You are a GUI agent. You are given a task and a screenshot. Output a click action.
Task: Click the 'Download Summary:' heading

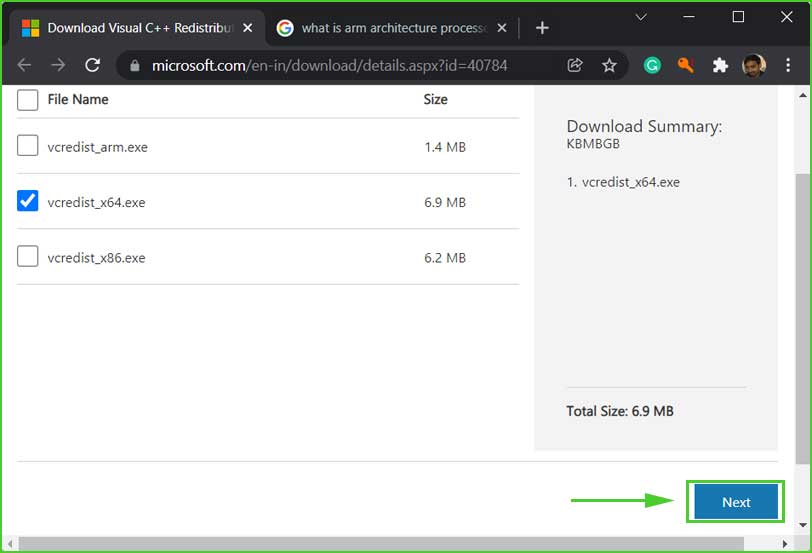coord(644,126)
